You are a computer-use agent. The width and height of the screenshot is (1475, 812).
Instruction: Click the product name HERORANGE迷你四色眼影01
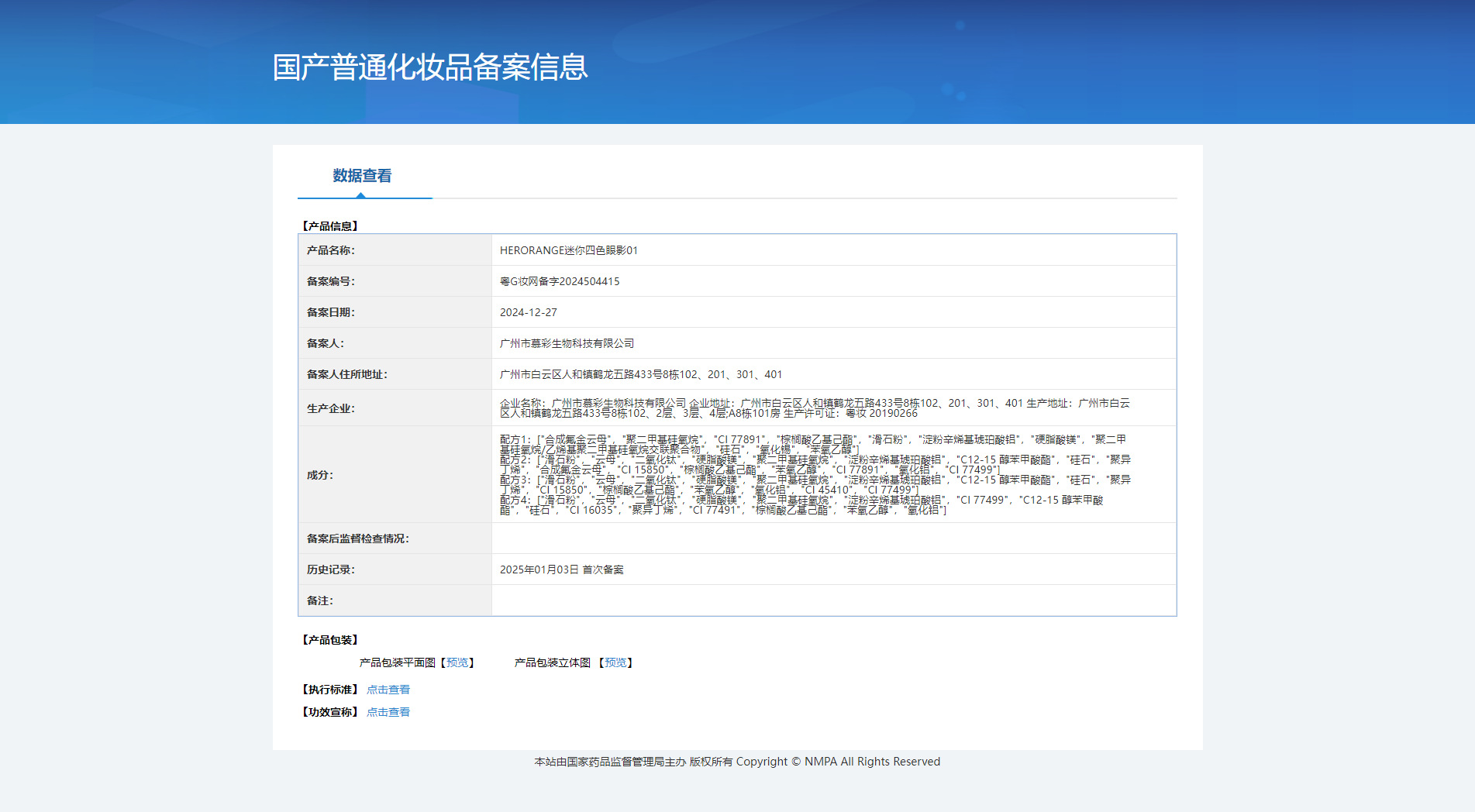click(x=568, y=250)
